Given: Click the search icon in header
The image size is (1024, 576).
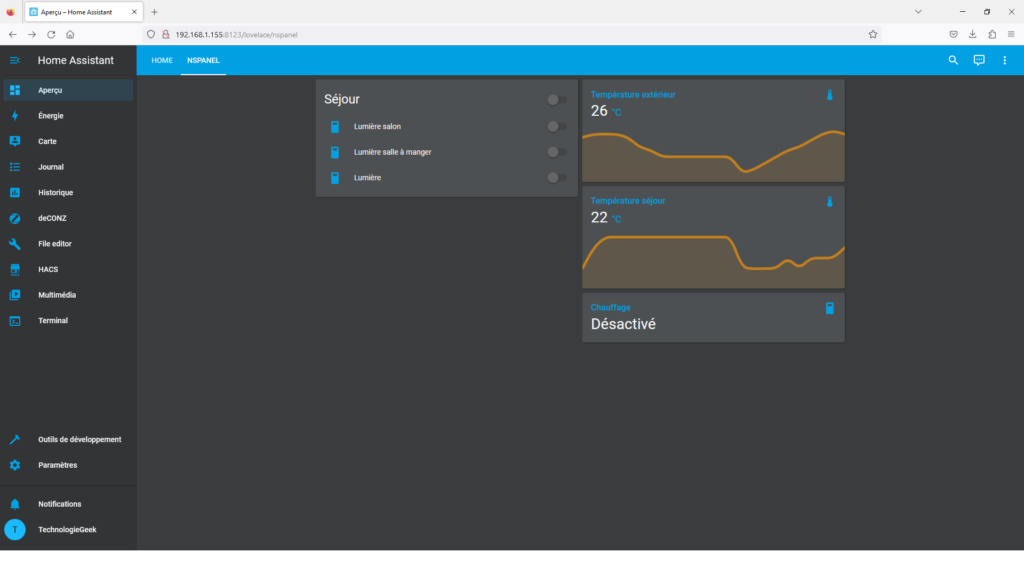Looking at the screenshot, I should tap(953, 60).
